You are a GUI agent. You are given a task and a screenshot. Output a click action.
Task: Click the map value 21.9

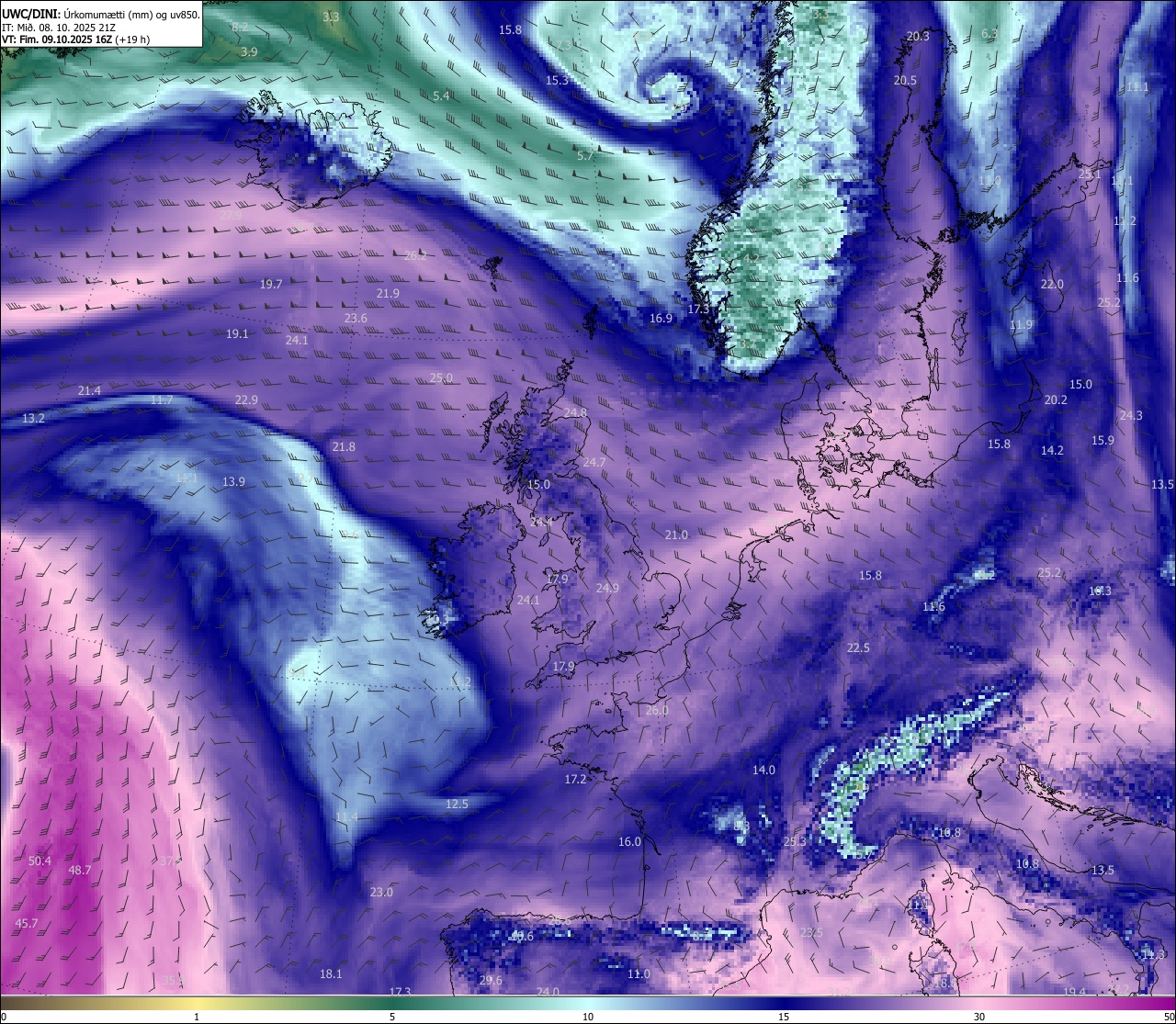[x=388, y=294]
